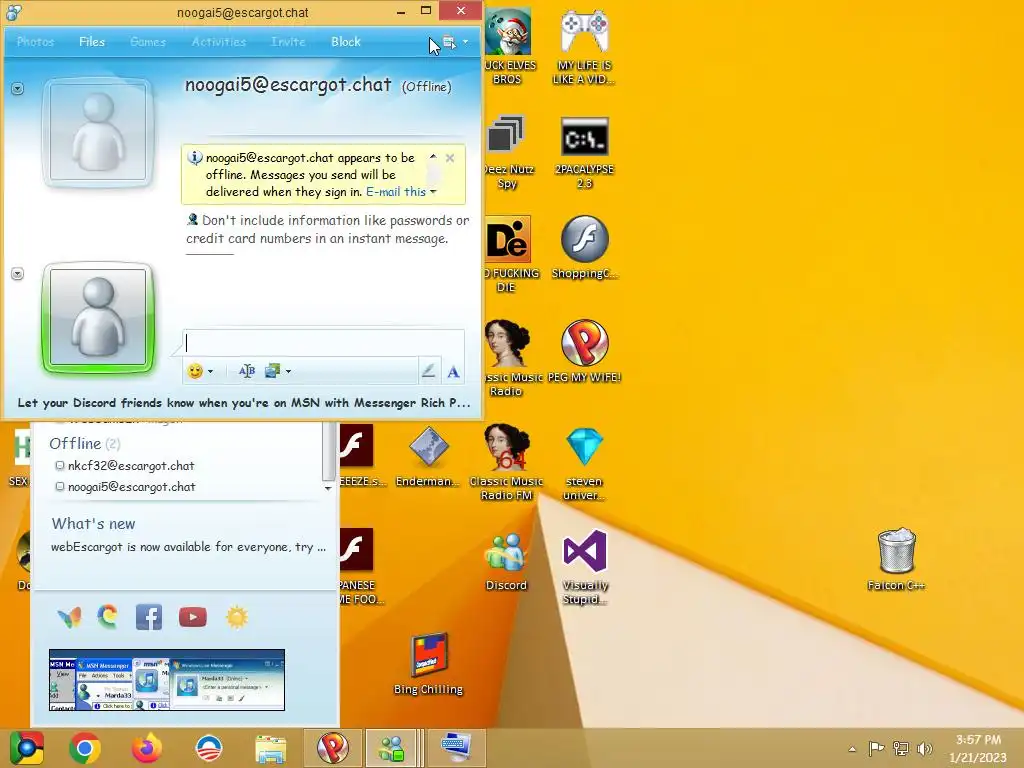The image size is (1024, 768).
Task: Open the dropdown arrow beside show menu icon
Action: tap(465, 42)
